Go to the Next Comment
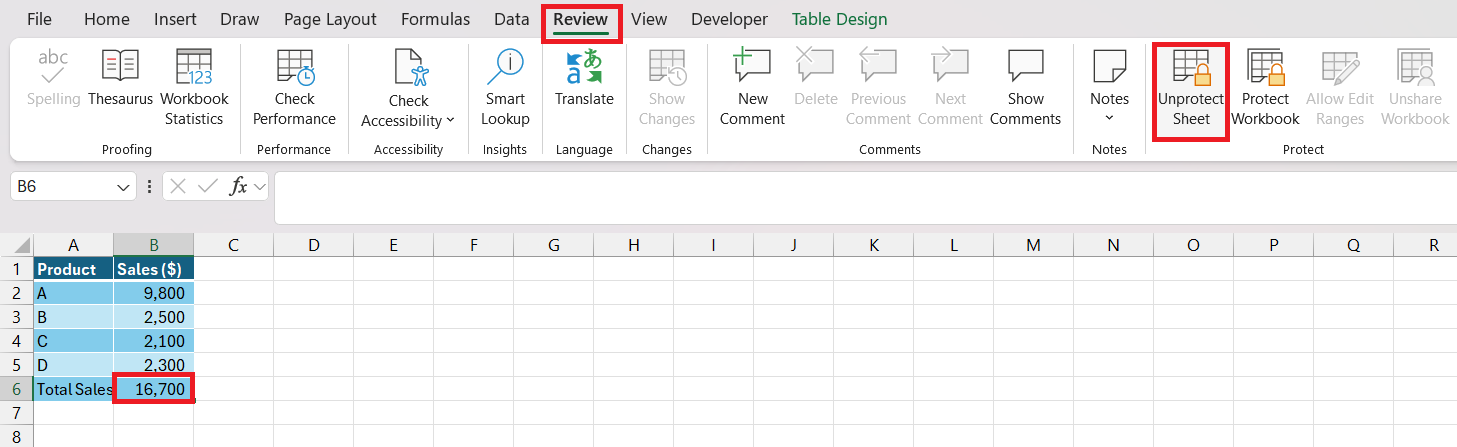 point(950,87)
